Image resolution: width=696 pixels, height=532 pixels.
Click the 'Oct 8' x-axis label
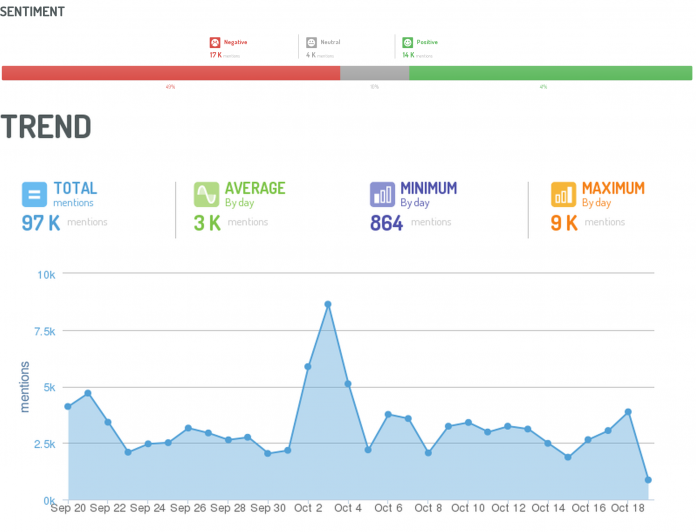click(428, 508)
